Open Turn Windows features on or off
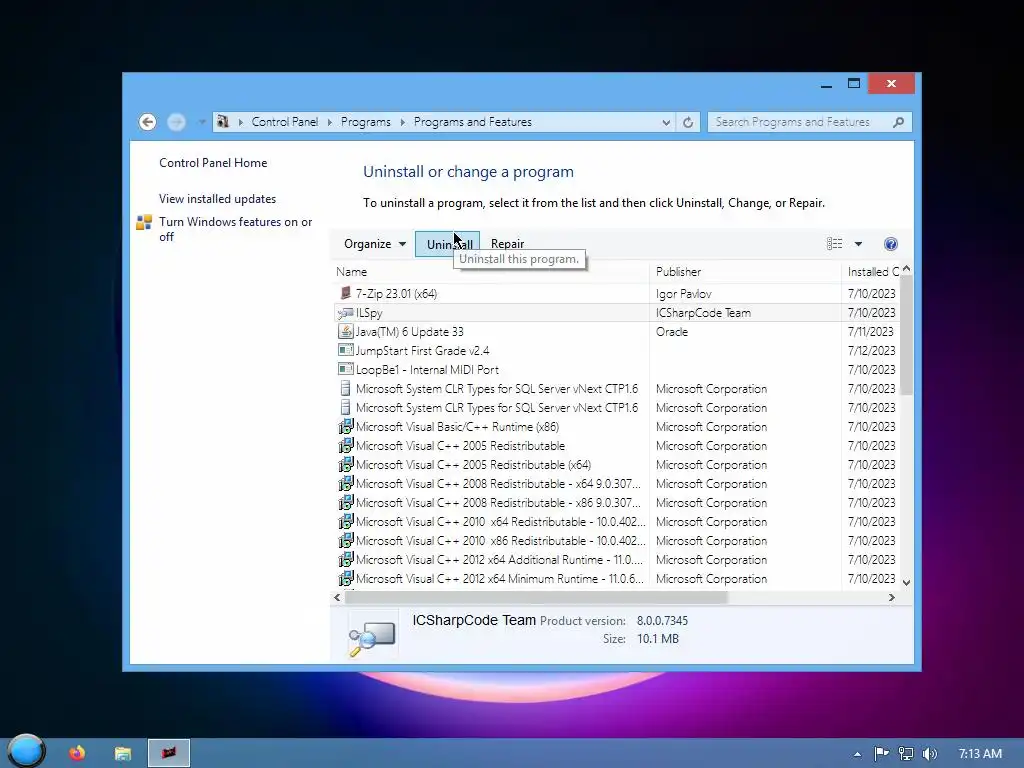 pos(236,229)
